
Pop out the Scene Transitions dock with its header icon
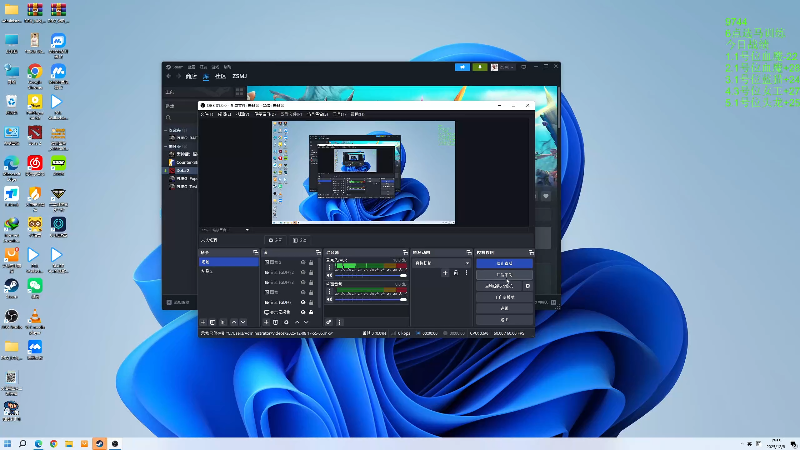pos(468,253)
